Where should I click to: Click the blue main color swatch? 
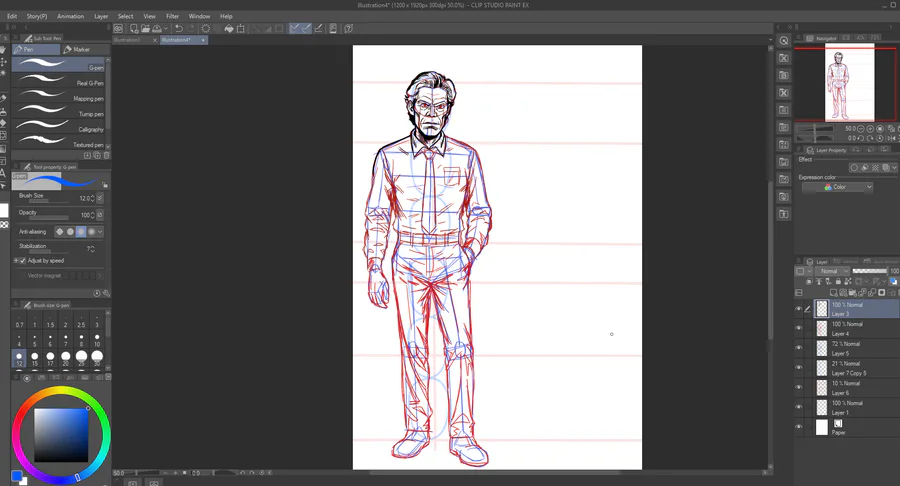[x=17, y=476]
